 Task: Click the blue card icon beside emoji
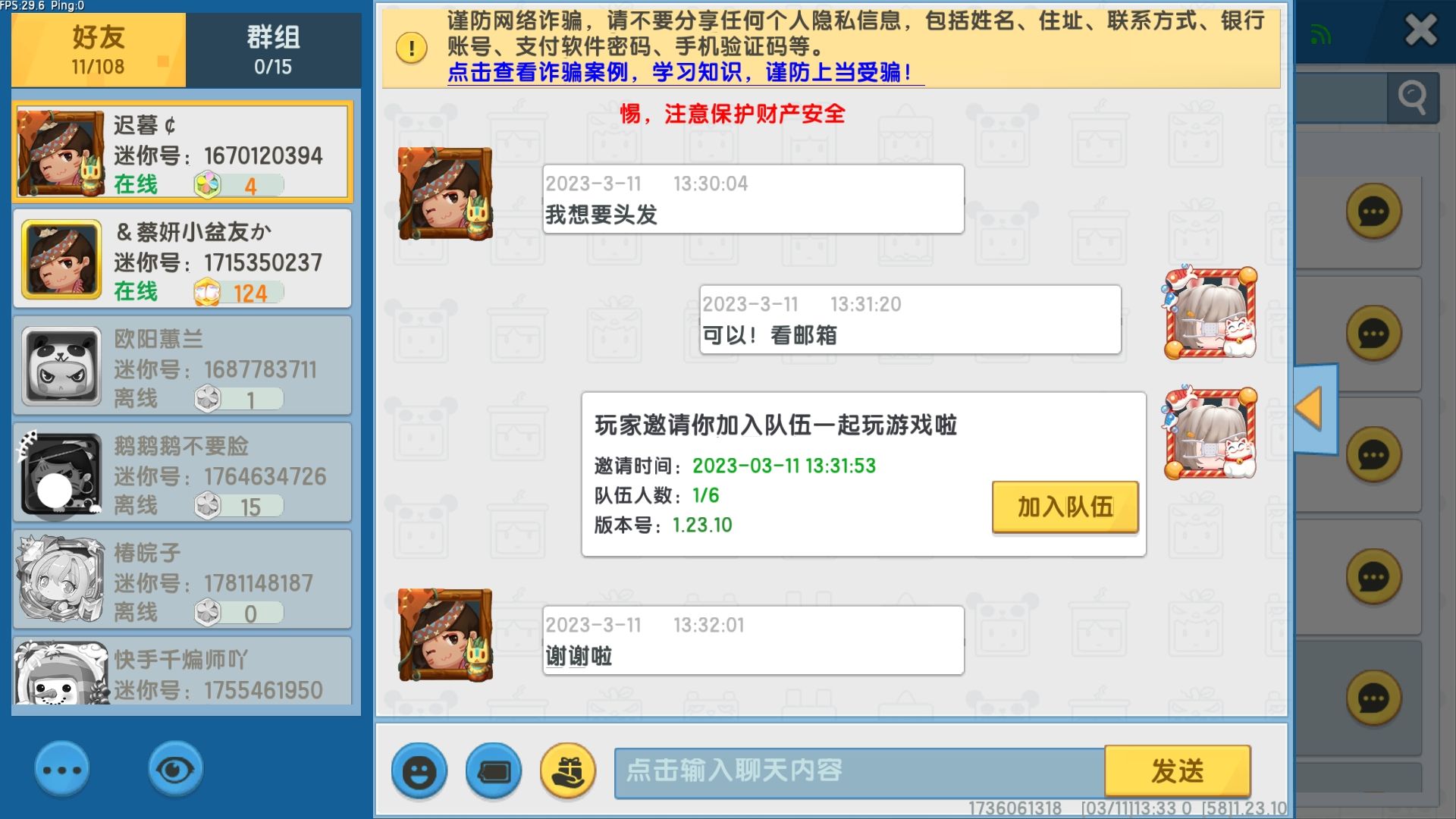pyautogui.click(x=494, y=771)
